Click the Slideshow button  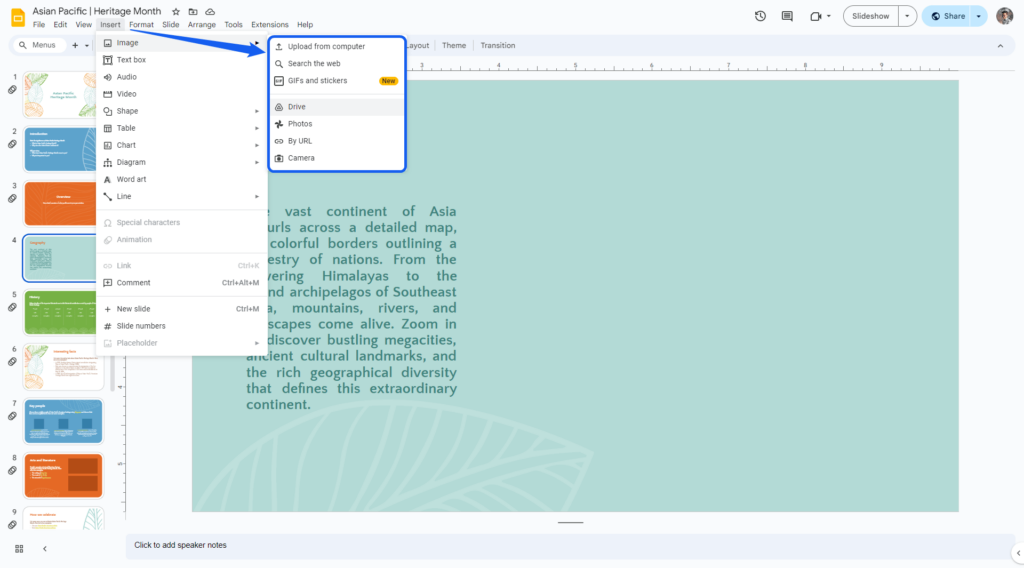(x=870, y=16)
